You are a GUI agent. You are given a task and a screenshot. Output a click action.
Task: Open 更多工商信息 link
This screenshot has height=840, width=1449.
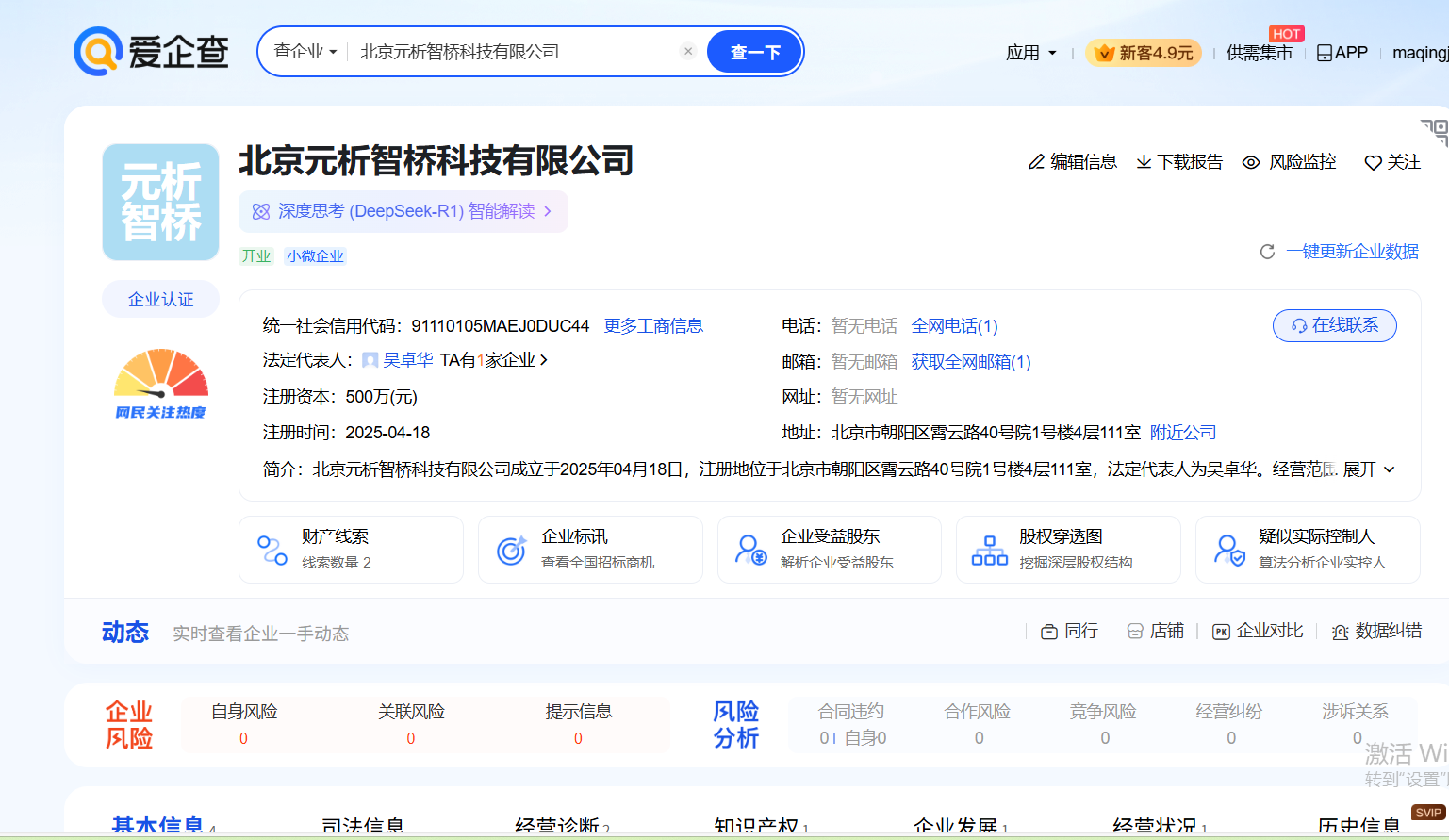653,326
